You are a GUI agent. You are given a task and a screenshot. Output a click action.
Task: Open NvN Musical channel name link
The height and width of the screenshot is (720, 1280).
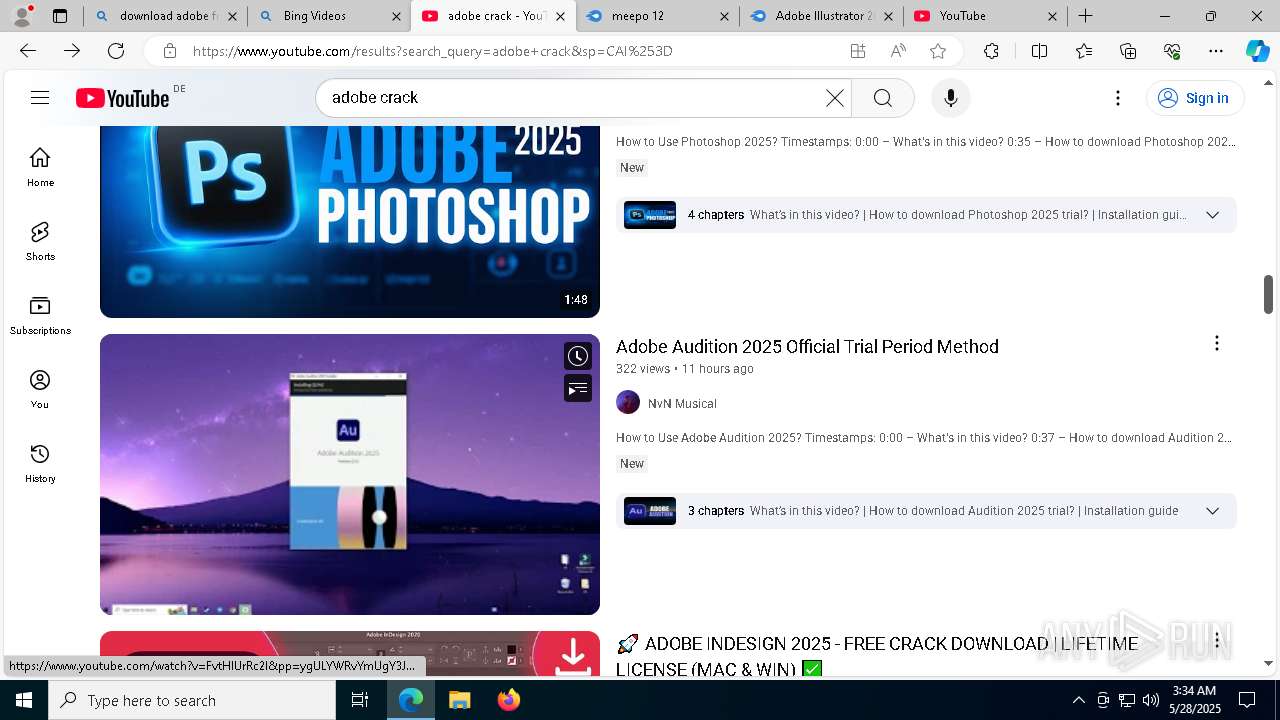(x=682, y=404)
